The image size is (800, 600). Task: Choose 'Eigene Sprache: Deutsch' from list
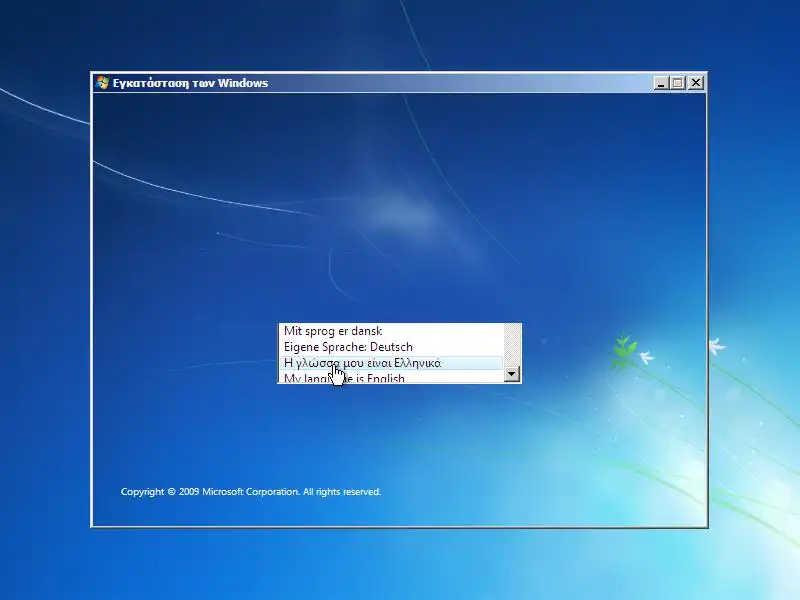point(391,347)
